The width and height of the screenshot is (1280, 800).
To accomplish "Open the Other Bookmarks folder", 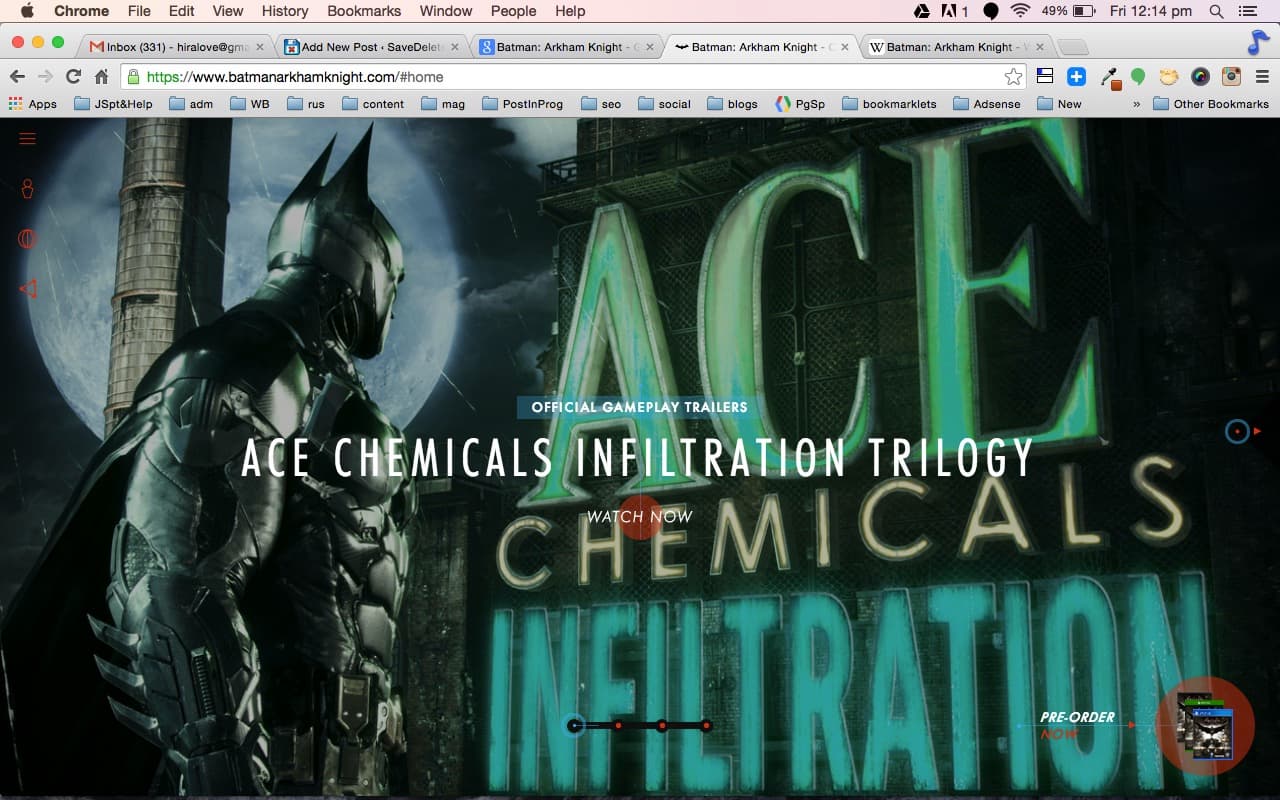I will pos(1211,104).
